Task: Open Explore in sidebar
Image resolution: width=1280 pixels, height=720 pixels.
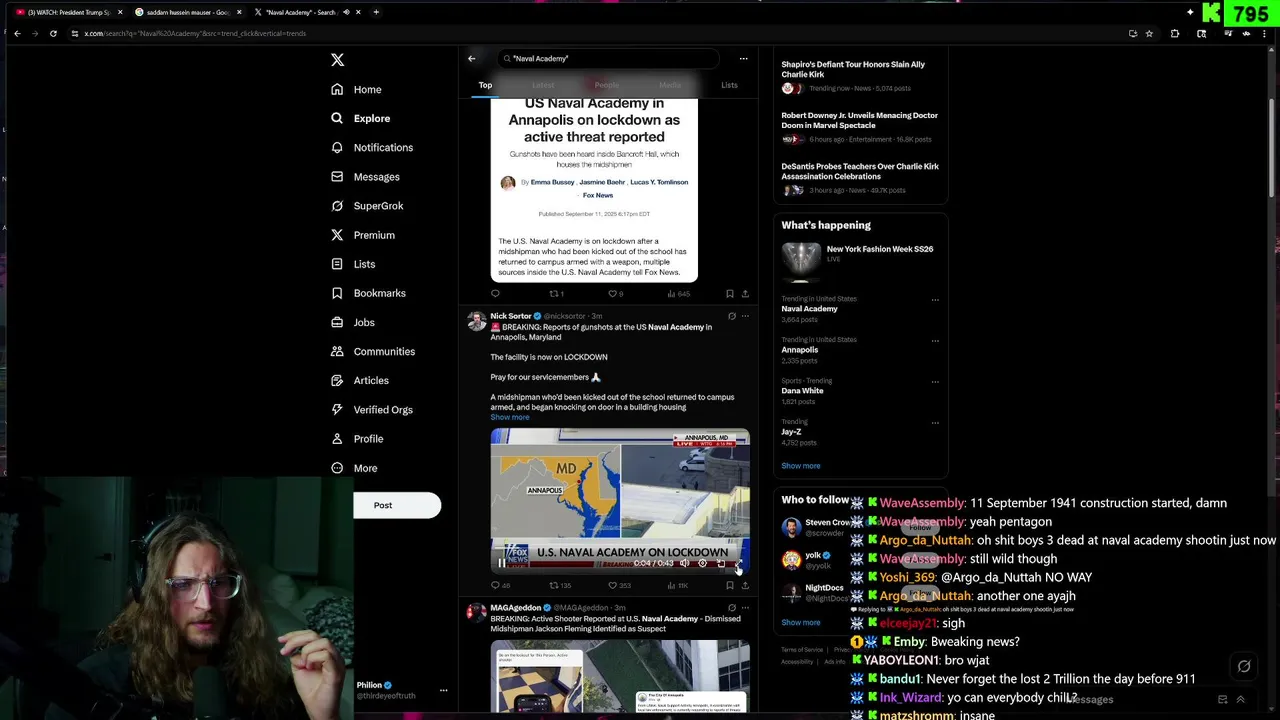Action: (x=361, y=118)
